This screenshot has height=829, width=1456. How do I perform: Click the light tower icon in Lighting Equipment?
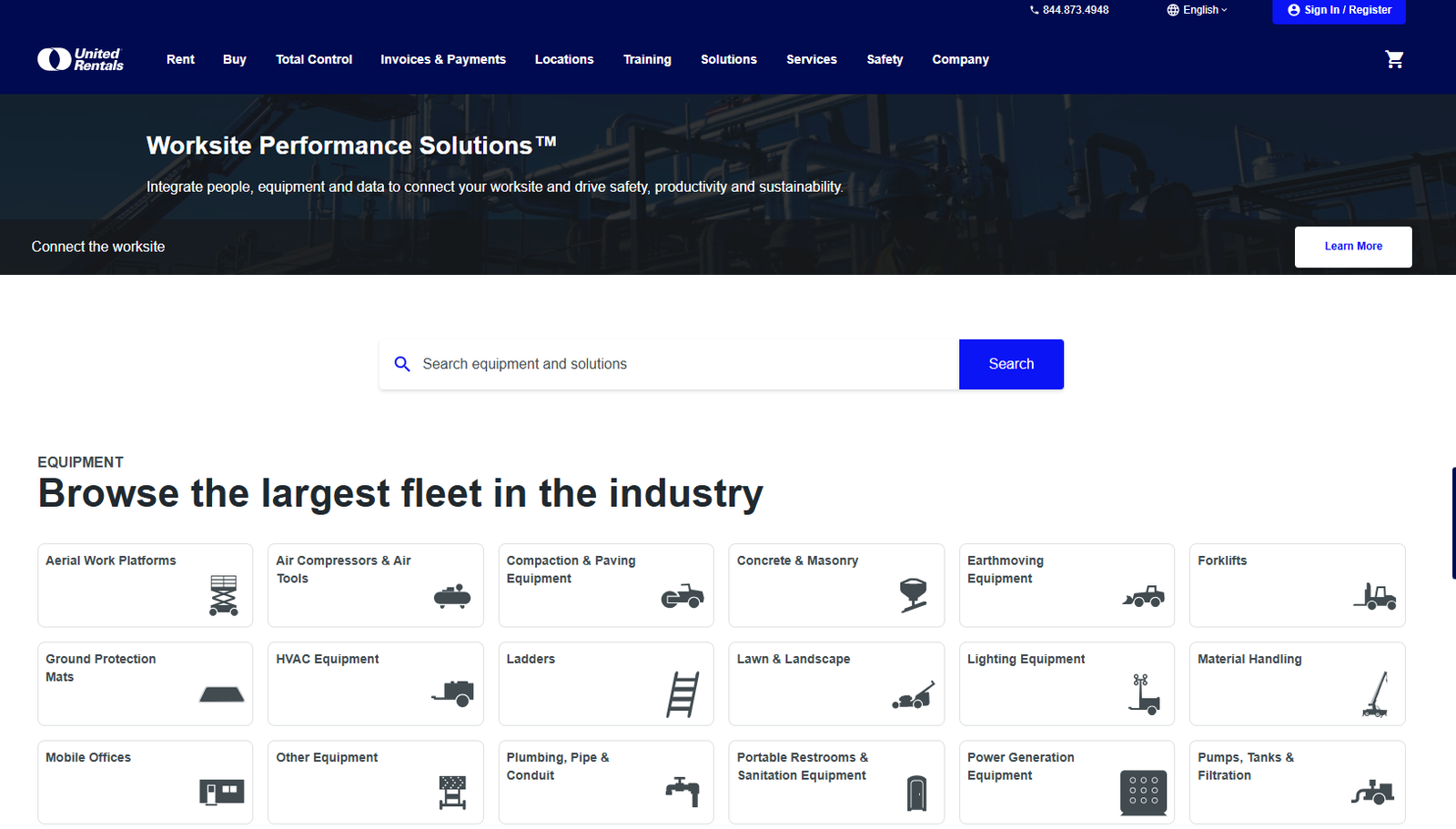(1144, 694)
